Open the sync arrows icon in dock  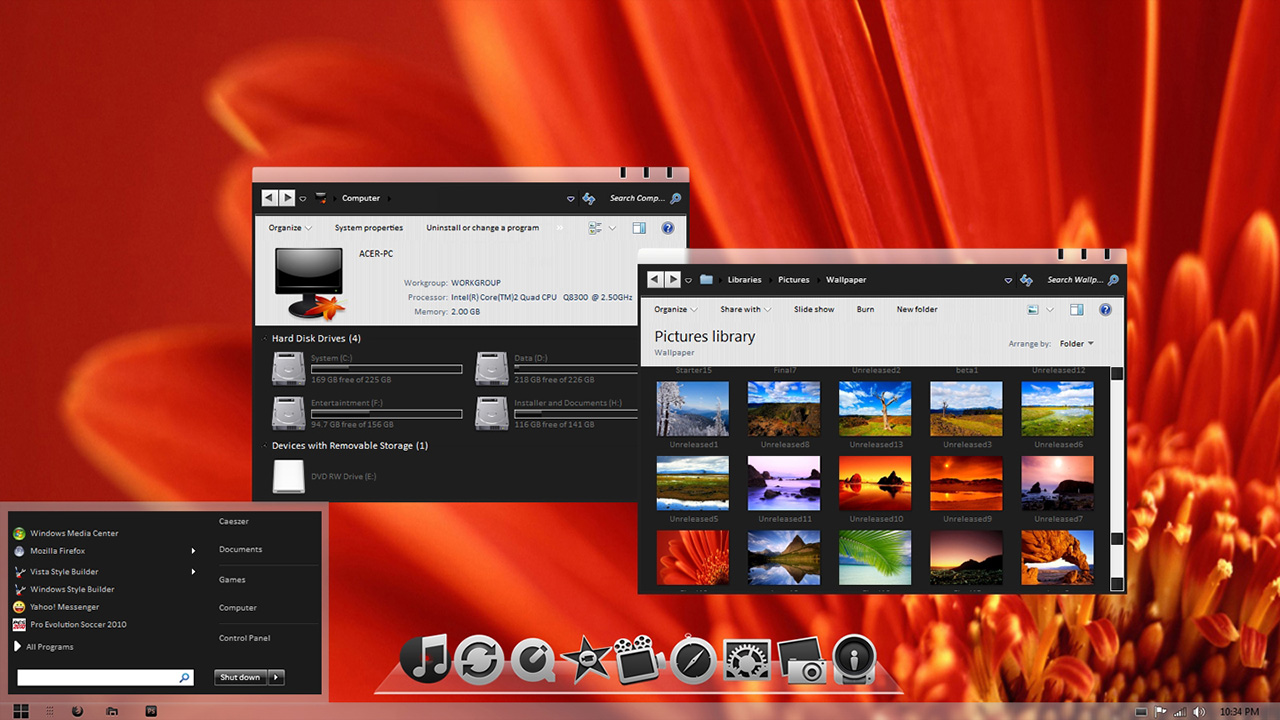(x=479, y=661)
